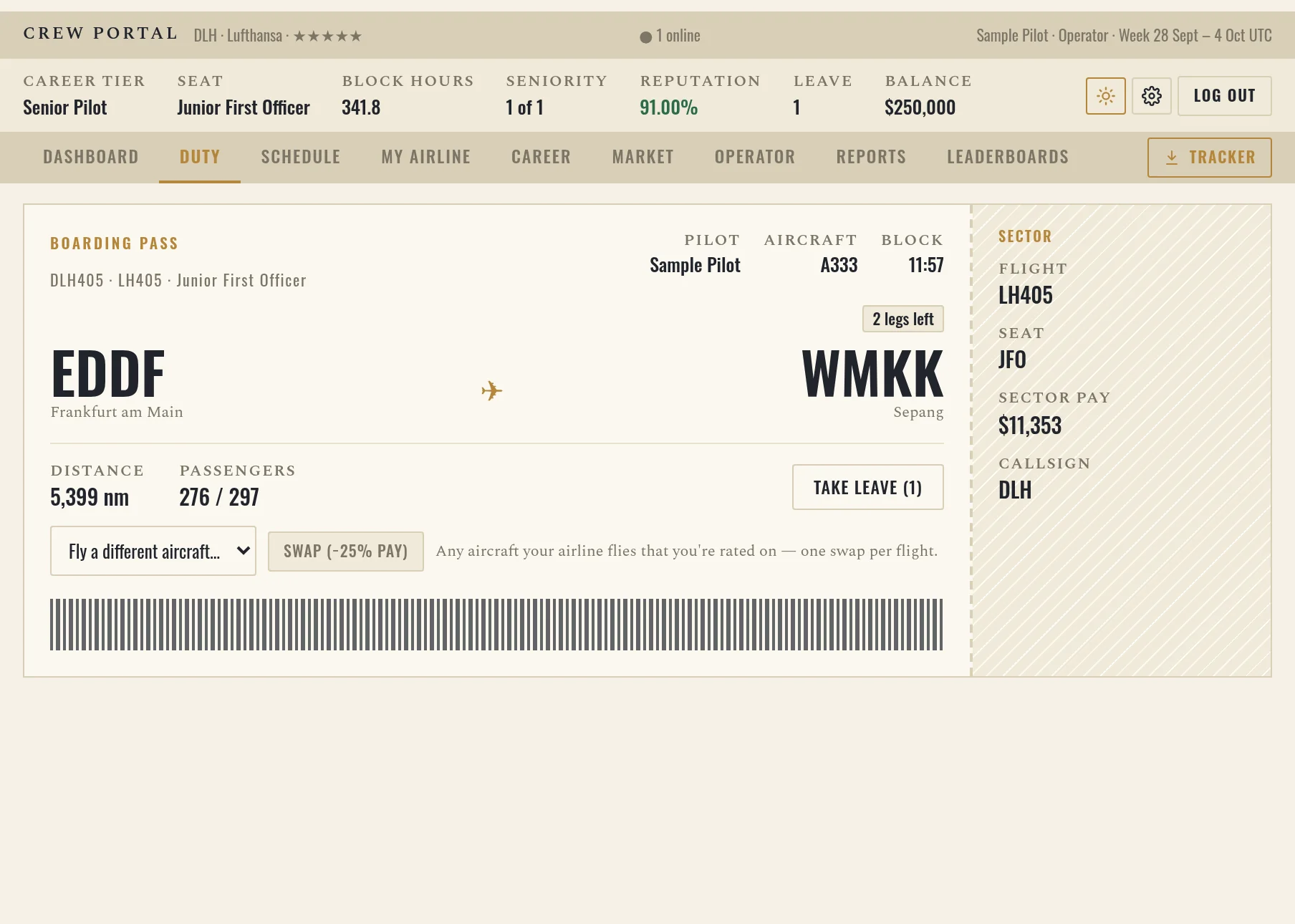
Task: Open settings with the gear icon
Action: [x=1151, y=96]
